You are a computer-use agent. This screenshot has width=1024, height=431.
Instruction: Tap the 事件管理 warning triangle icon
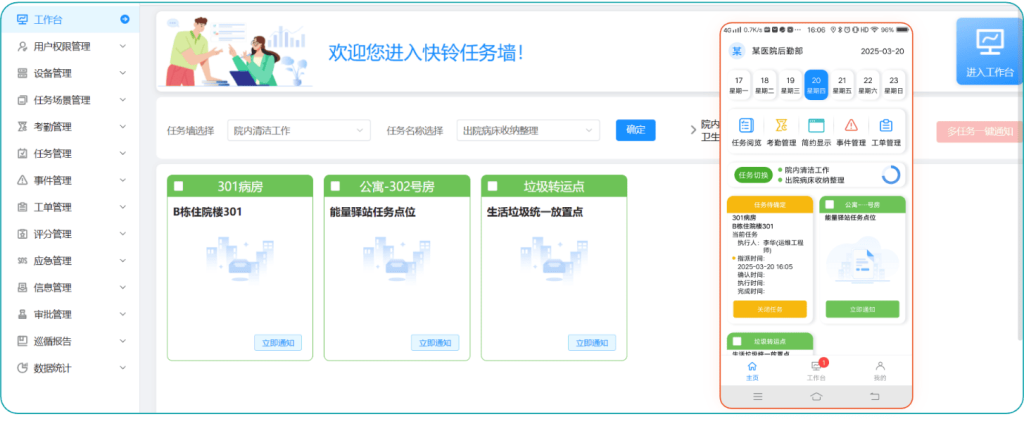(851, 126)
